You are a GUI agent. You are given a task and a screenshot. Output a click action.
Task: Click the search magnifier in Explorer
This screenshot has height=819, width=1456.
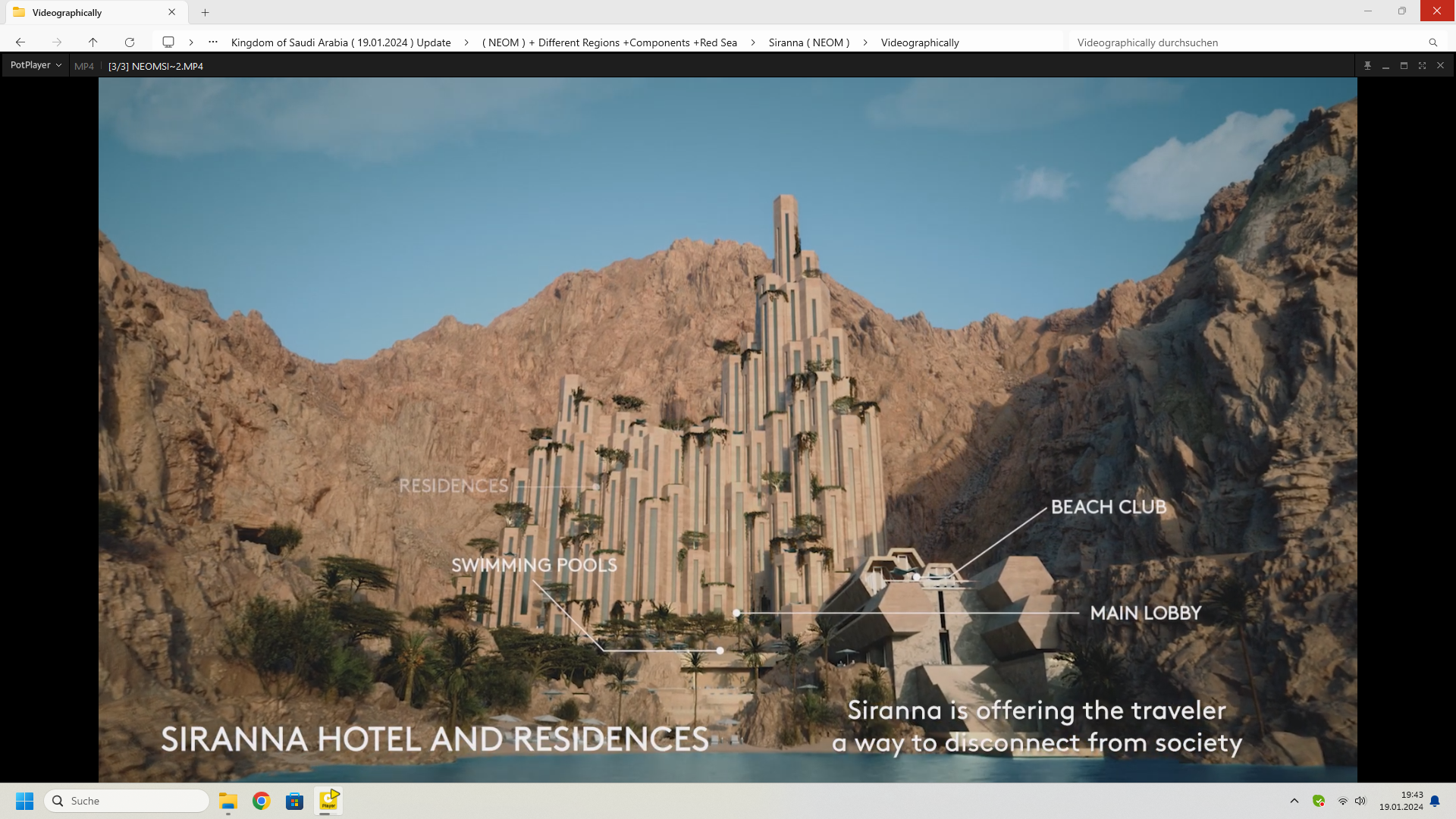coord(1433,42)
